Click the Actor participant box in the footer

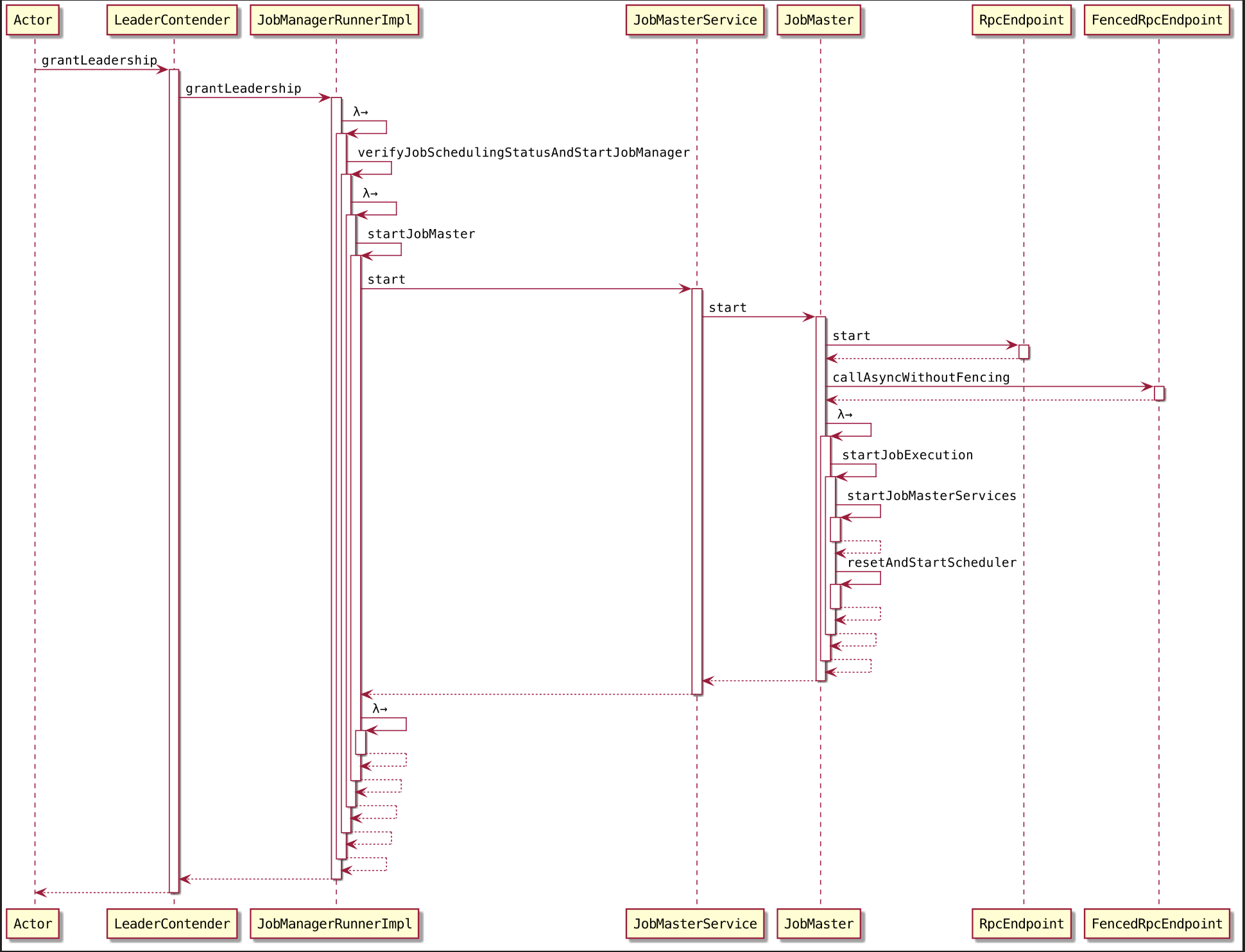[x=33, y=924]
